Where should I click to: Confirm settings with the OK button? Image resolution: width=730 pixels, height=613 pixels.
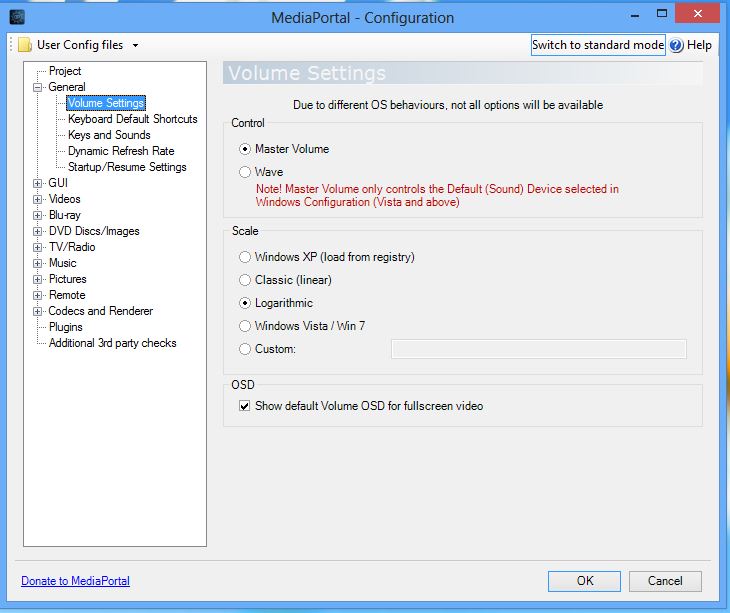click(x=584, y=581)
